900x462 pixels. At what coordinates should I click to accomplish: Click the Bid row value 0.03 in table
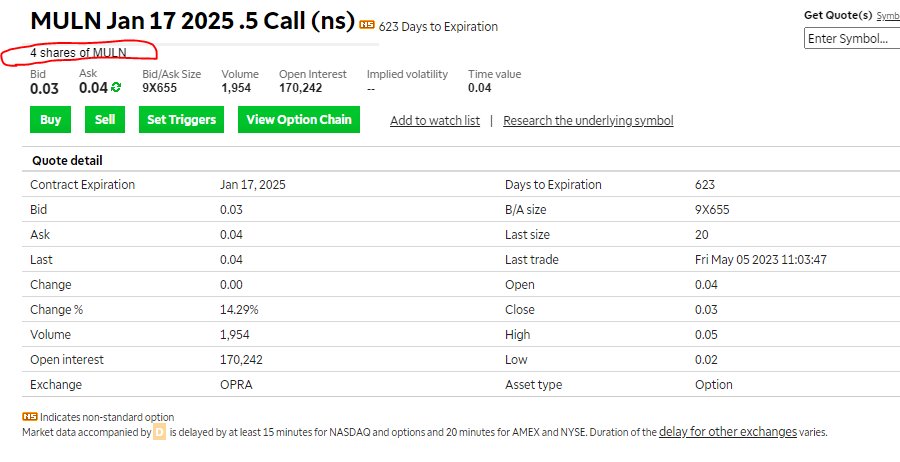231,209
